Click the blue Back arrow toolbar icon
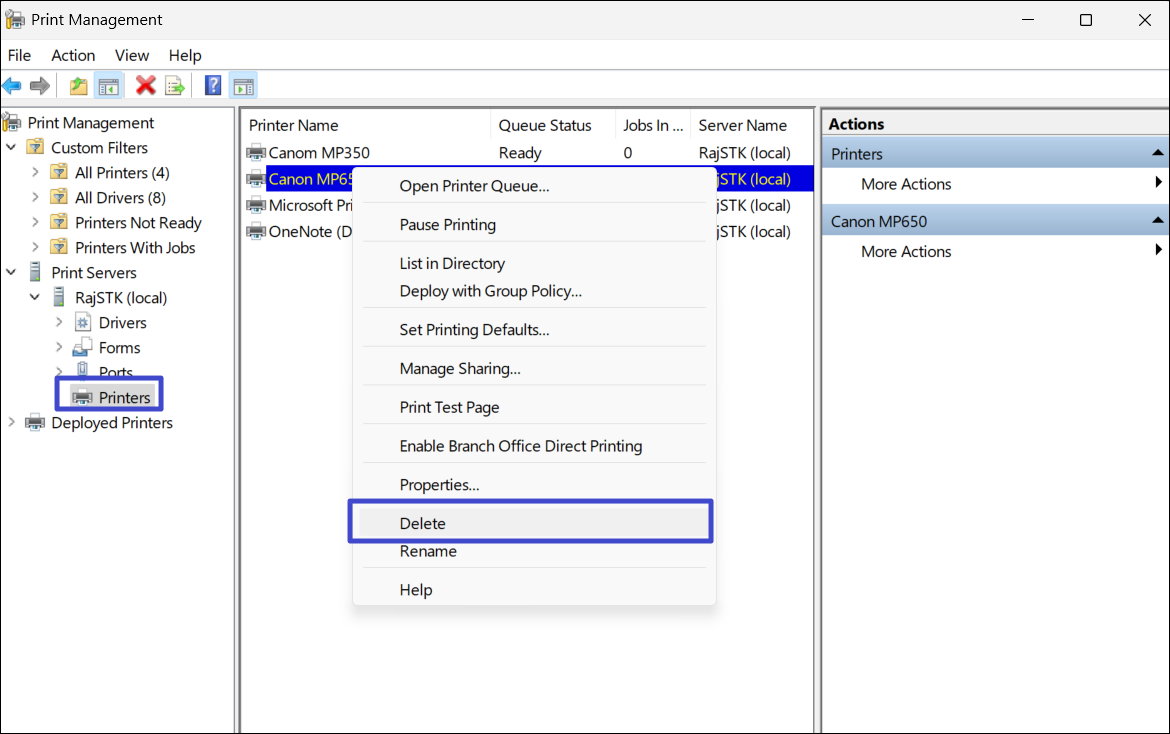 [x=12, y=86]
